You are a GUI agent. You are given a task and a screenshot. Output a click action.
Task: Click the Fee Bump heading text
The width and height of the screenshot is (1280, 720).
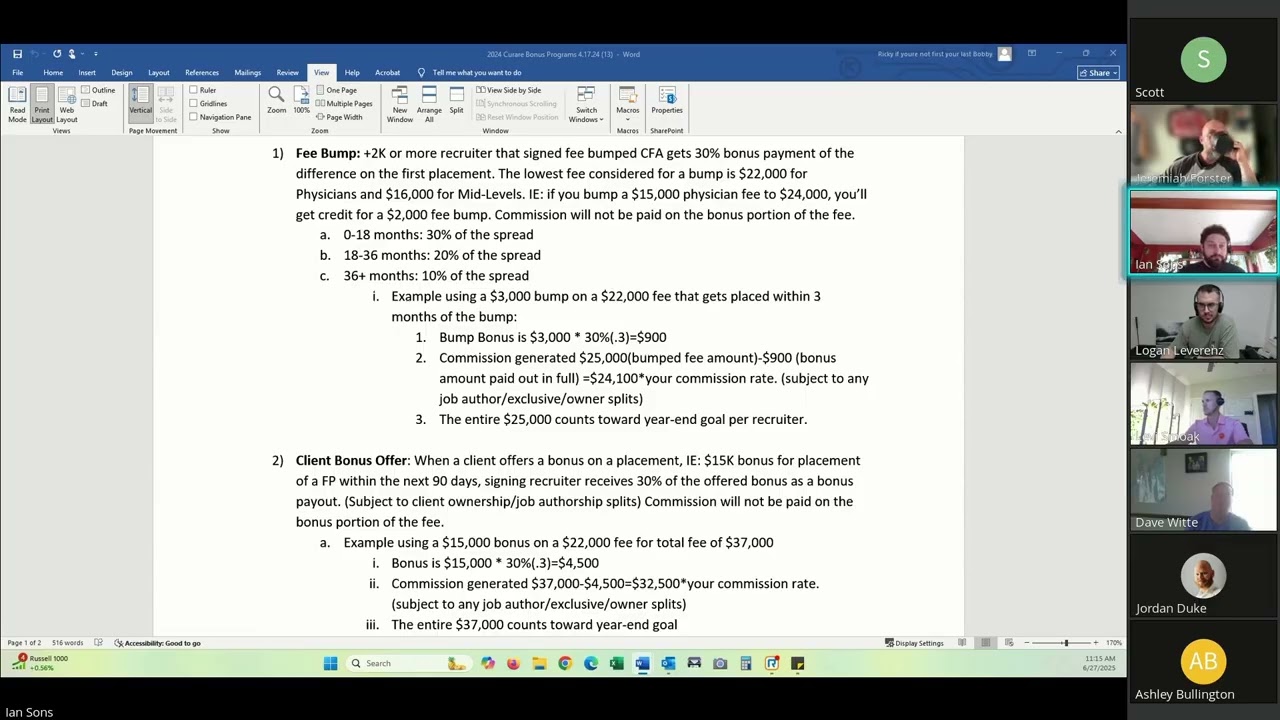(327, 153)
